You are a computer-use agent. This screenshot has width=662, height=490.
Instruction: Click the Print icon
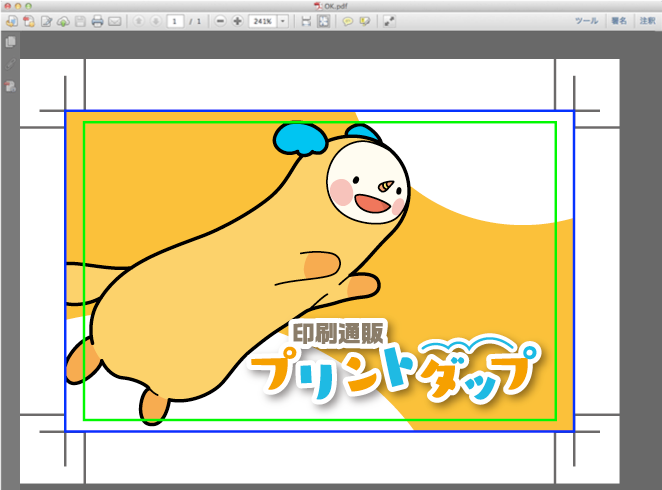(98, 21)
